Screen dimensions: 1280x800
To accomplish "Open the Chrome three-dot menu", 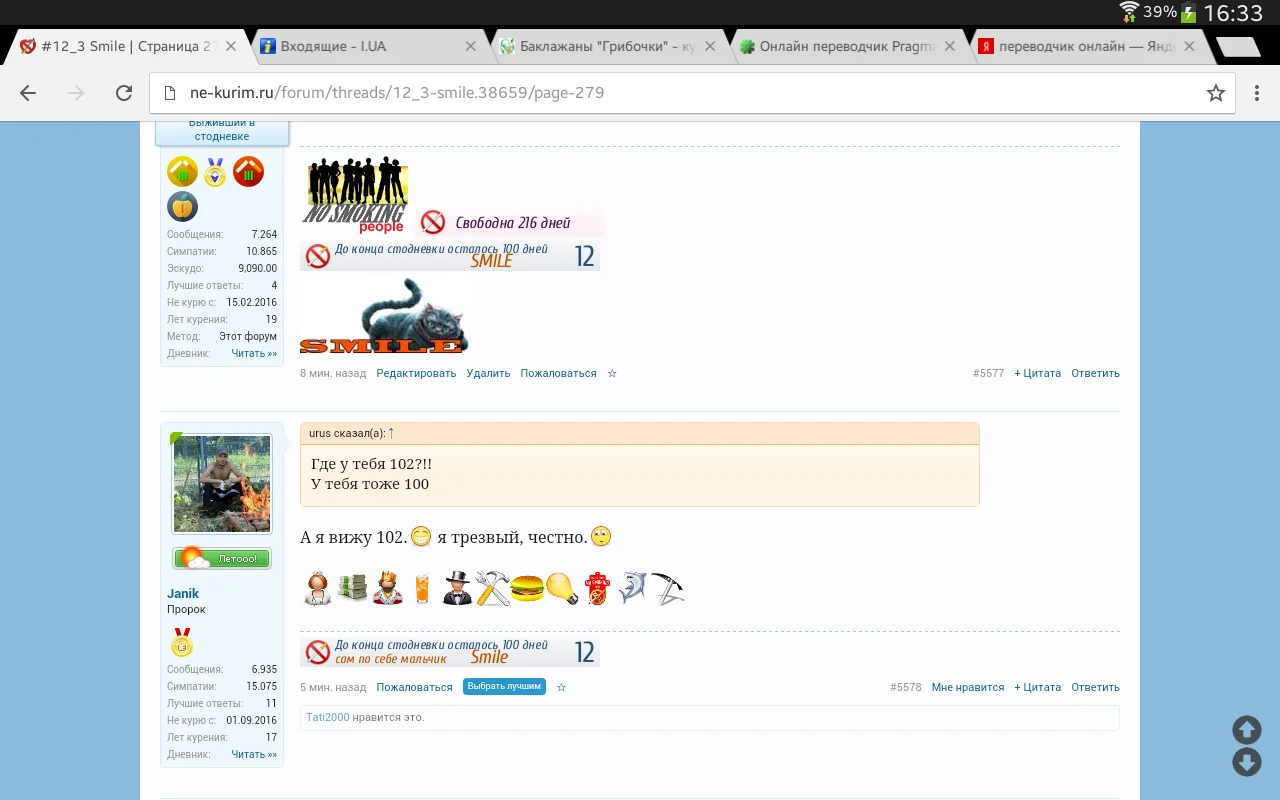I will pos(1257,93).
